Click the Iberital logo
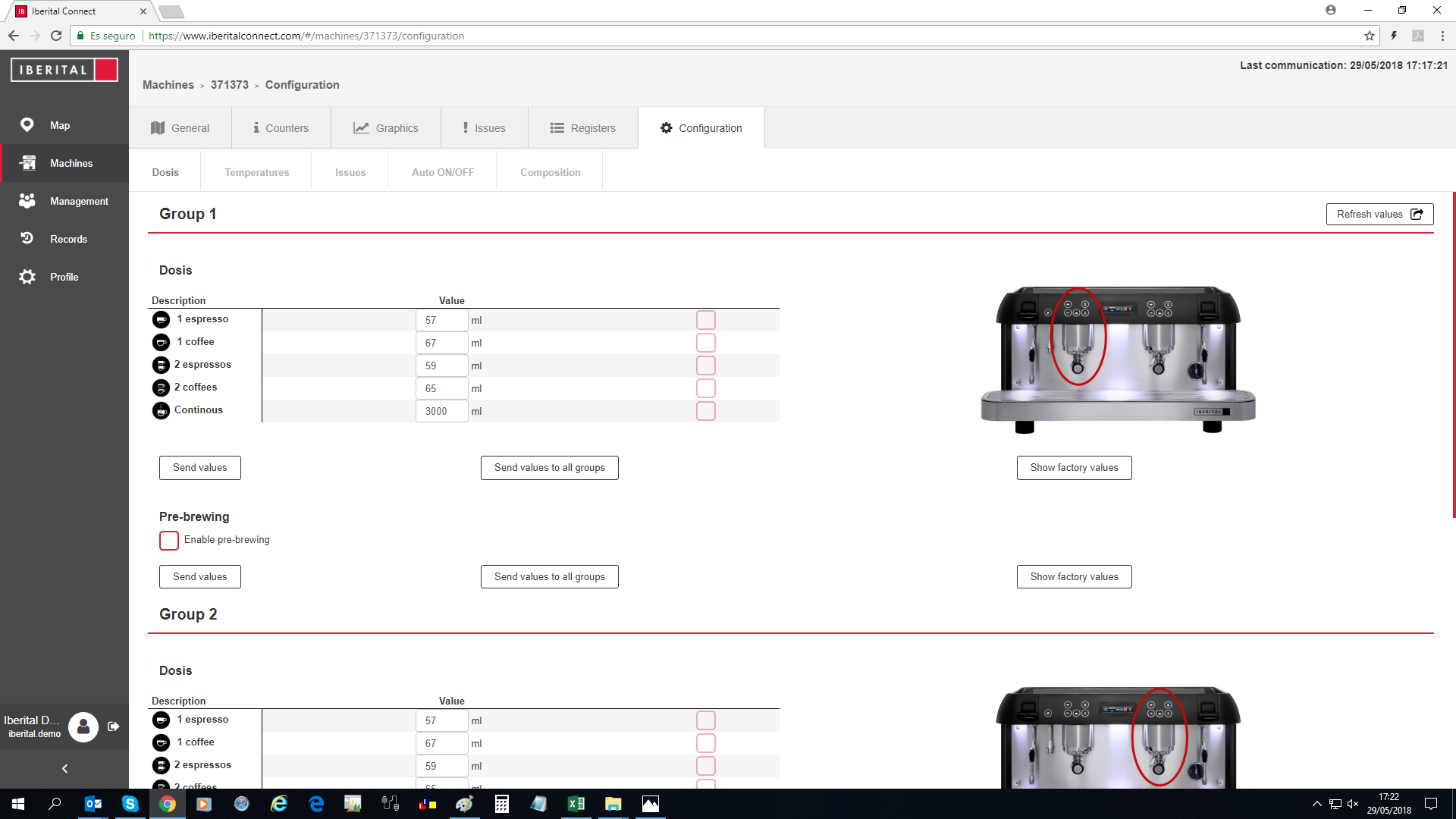 [x=64, y=70]
